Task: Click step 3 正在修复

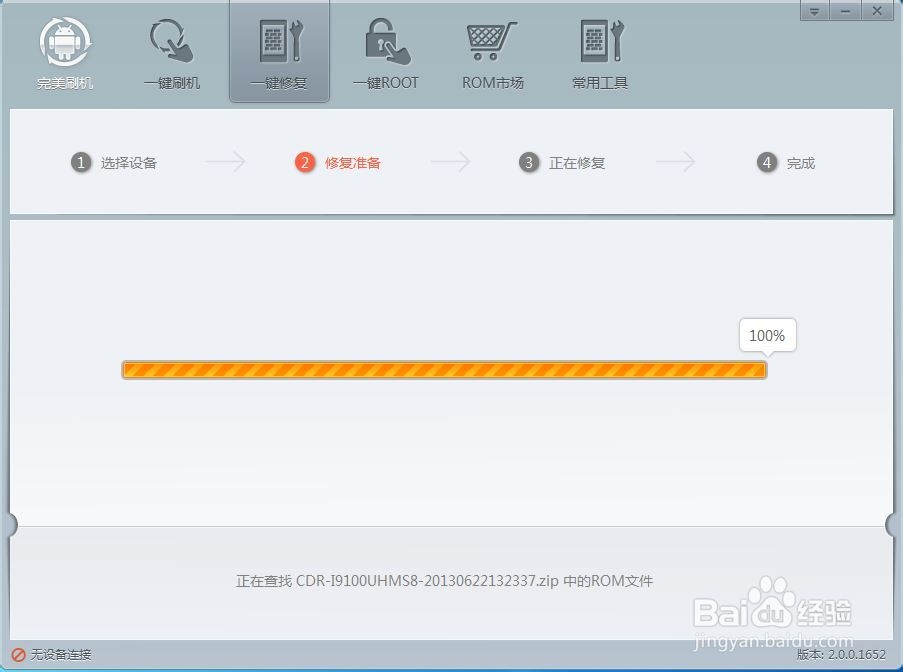Action: coord(562,163)
